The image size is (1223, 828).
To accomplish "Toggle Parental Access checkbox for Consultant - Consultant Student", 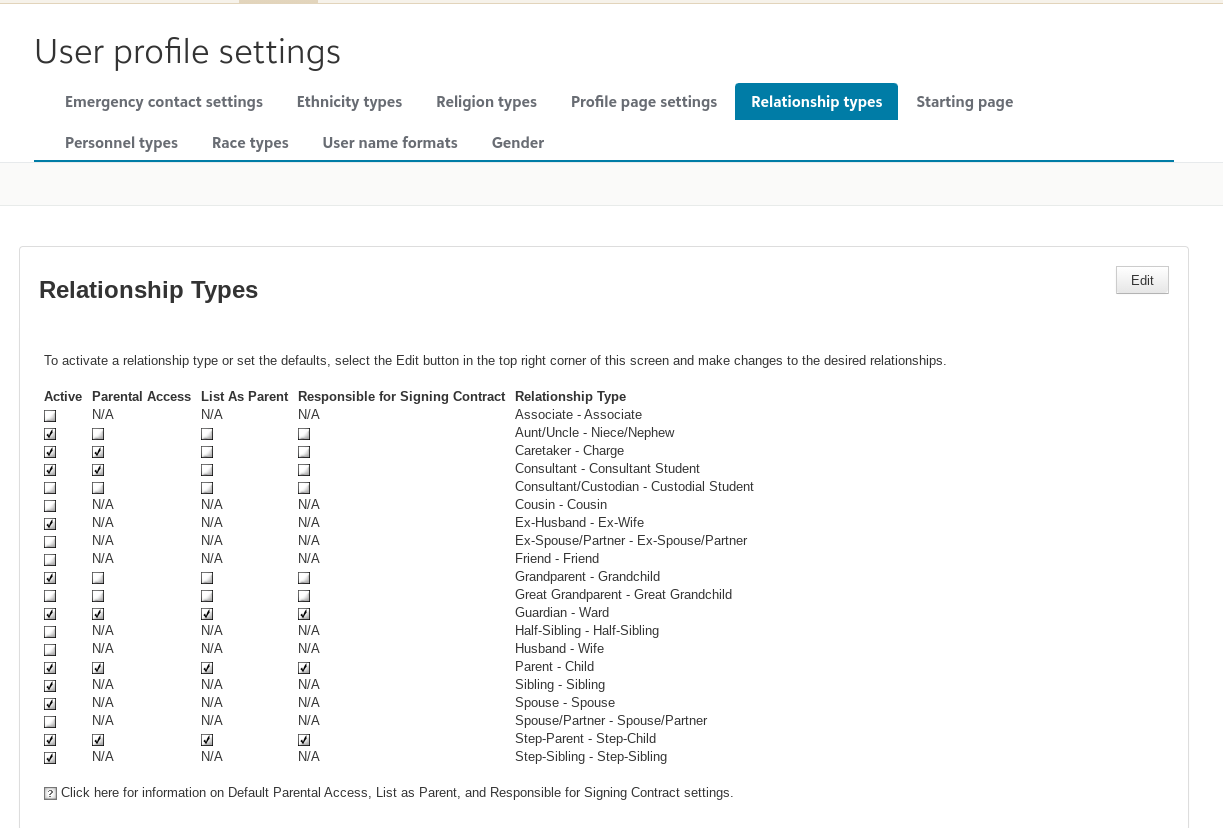I will pyautogui.click(x=98, y=470).
